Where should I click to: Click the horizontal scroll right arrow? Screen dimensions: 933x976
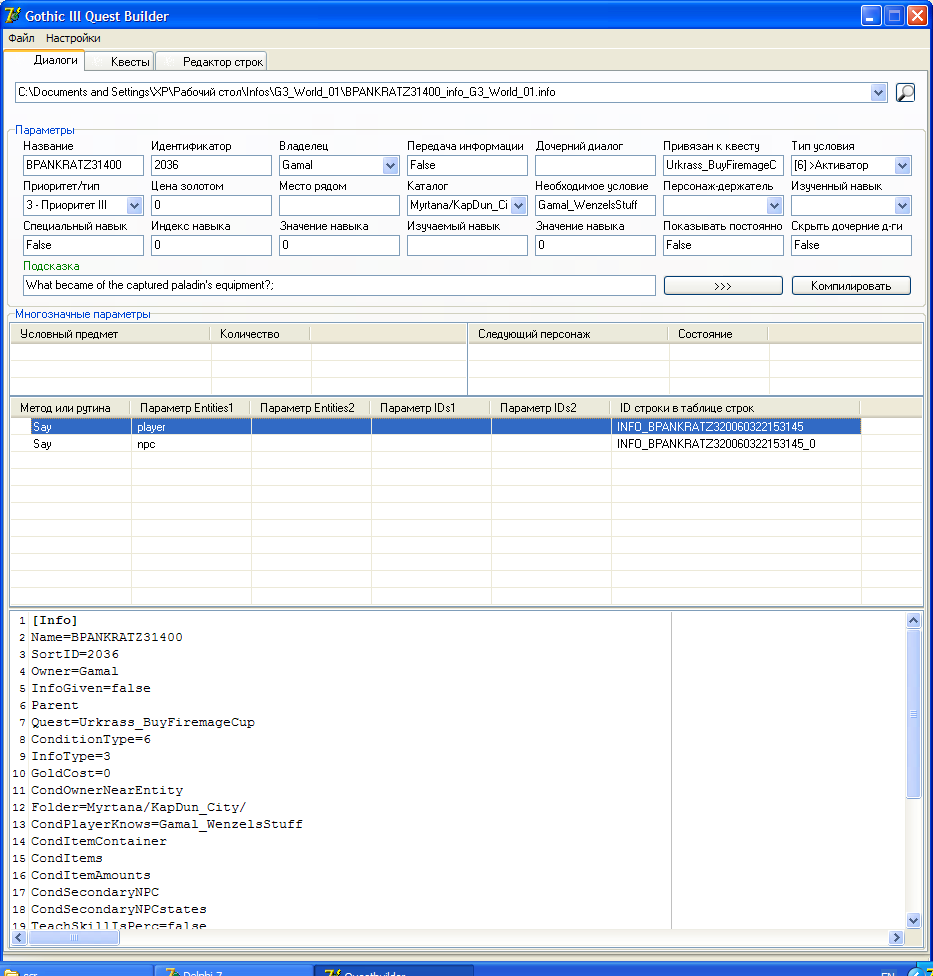coord(896,937)
